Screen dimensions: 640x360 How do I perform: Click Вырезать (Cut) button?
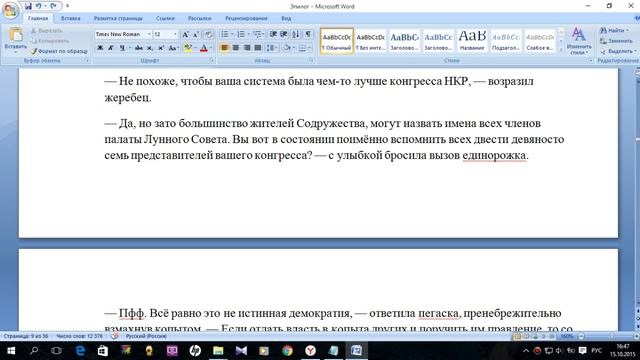point(46,31)
